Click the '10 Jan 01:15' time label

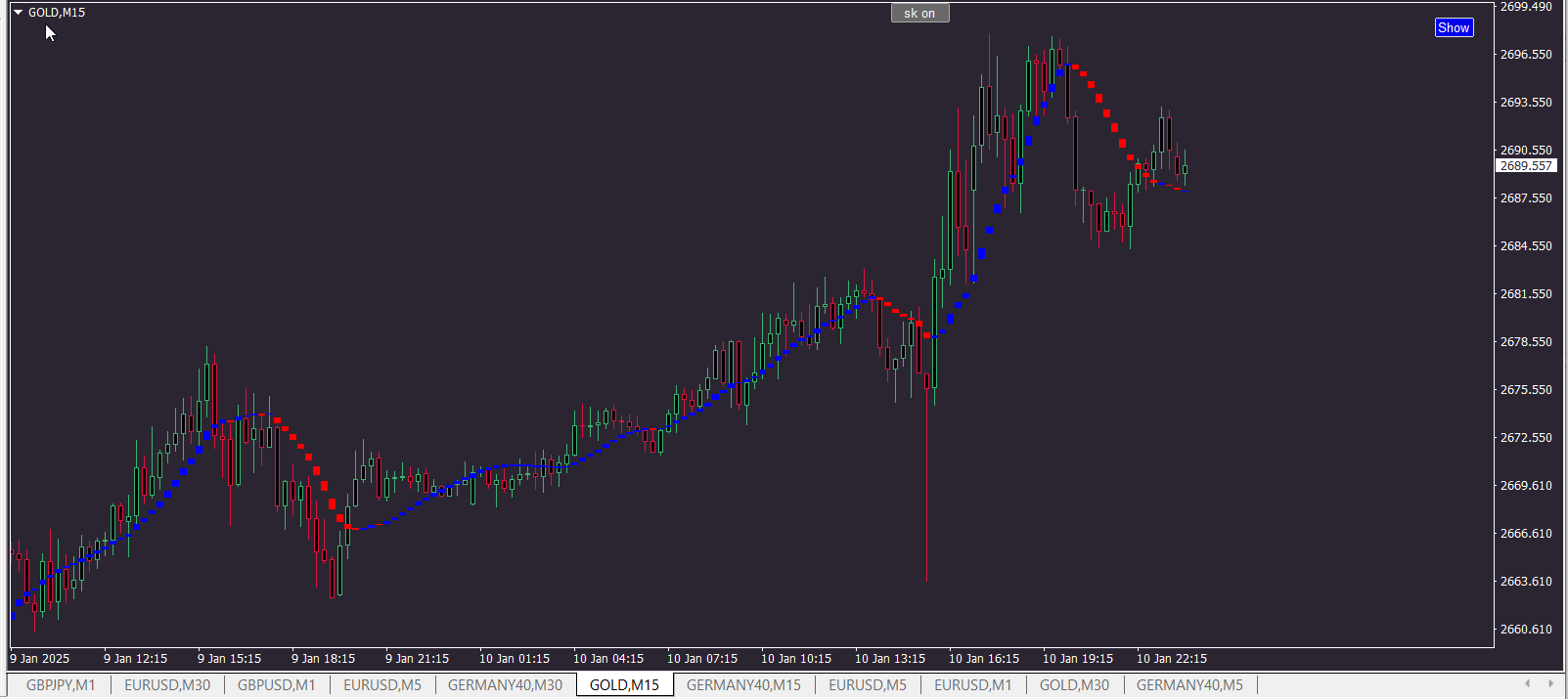point(515,659)
